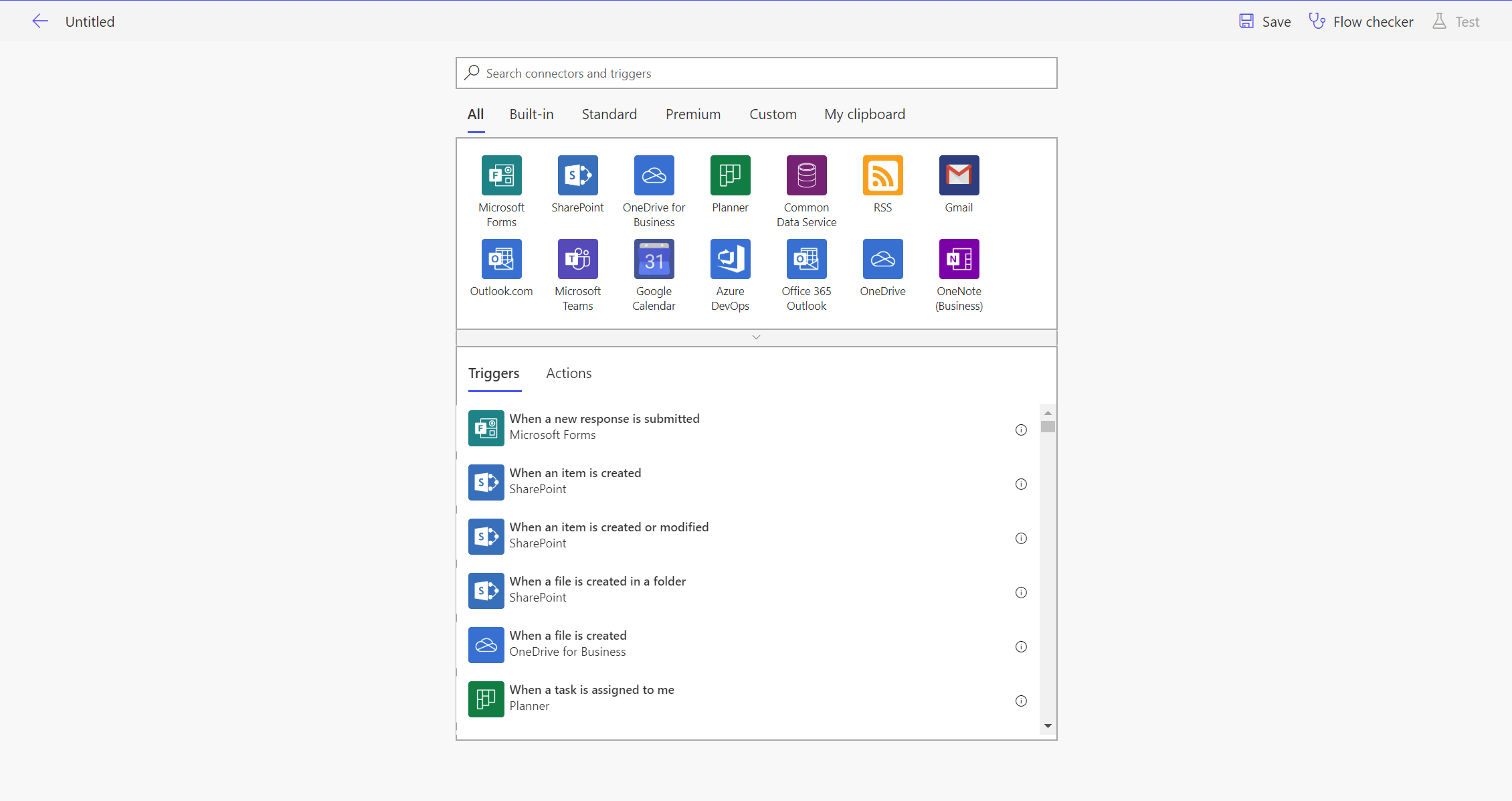Show info for task assigned to me trigger
This screenshot has width=1512, height=801.
[1021, 701]
